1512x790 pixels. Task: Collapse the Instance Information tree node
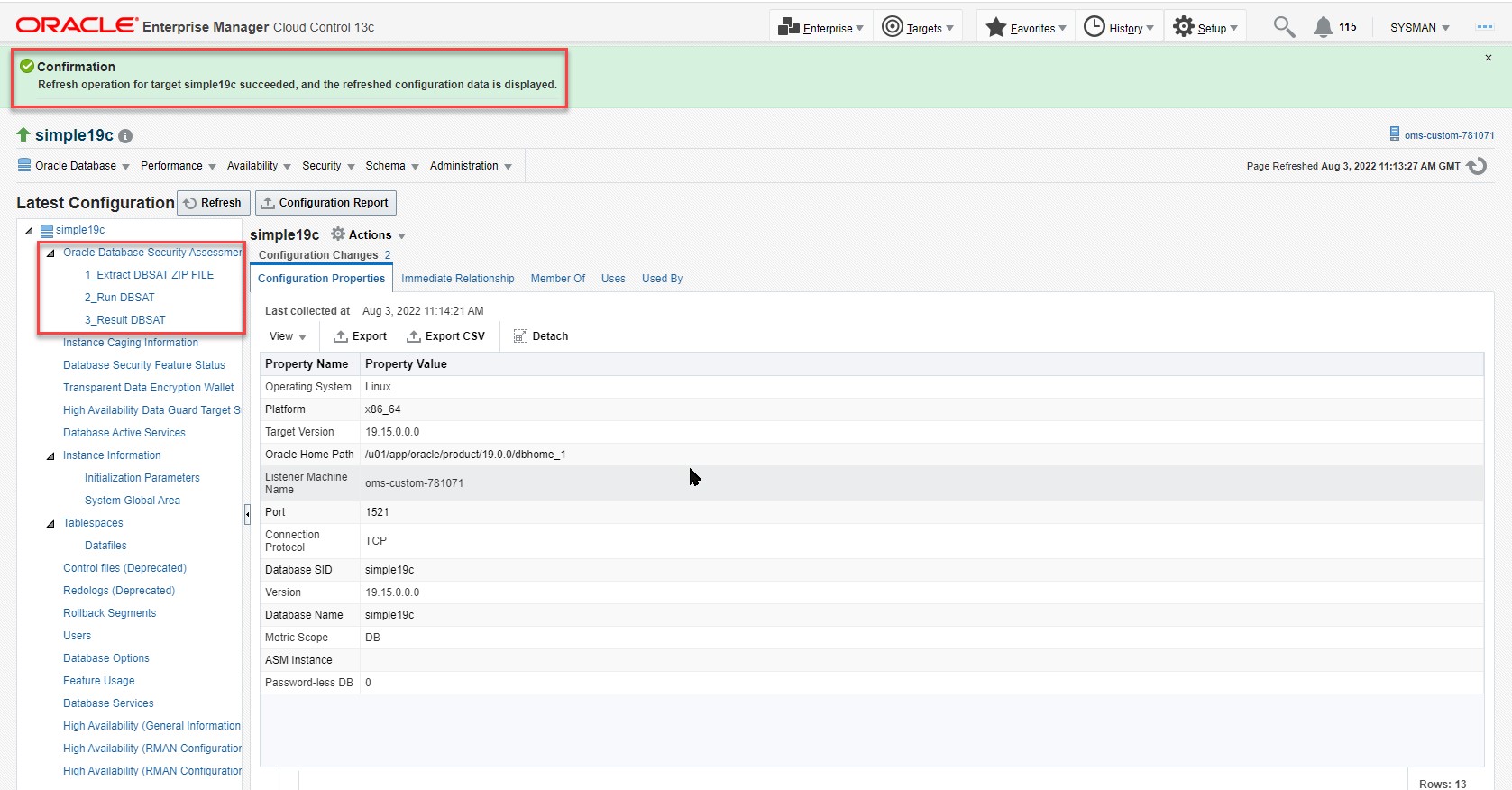pyautogui.click(x=50, y=456)
